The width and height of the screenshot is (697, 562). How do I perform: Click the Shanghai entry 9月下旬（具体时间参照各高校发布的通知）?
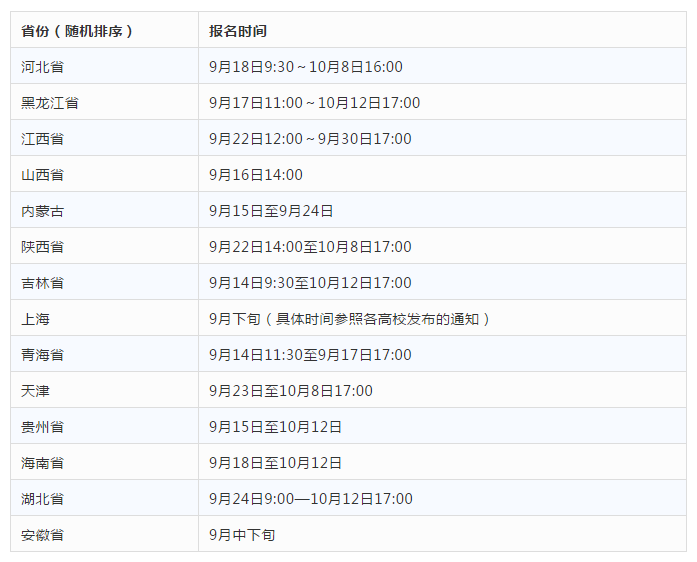click(349, 319)
